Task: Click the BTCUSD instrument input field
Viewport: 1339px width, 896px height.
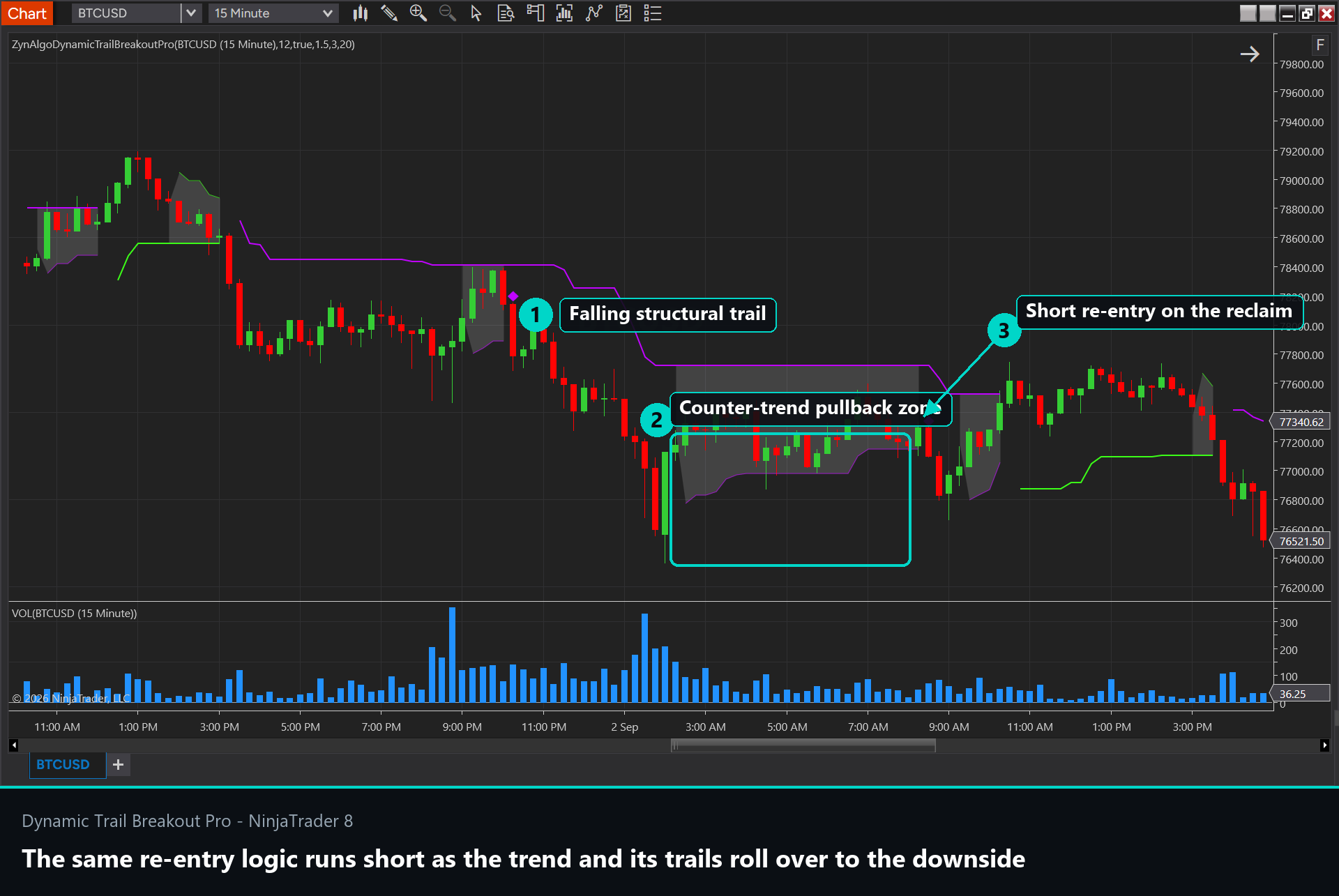Action: pos(126,13)
